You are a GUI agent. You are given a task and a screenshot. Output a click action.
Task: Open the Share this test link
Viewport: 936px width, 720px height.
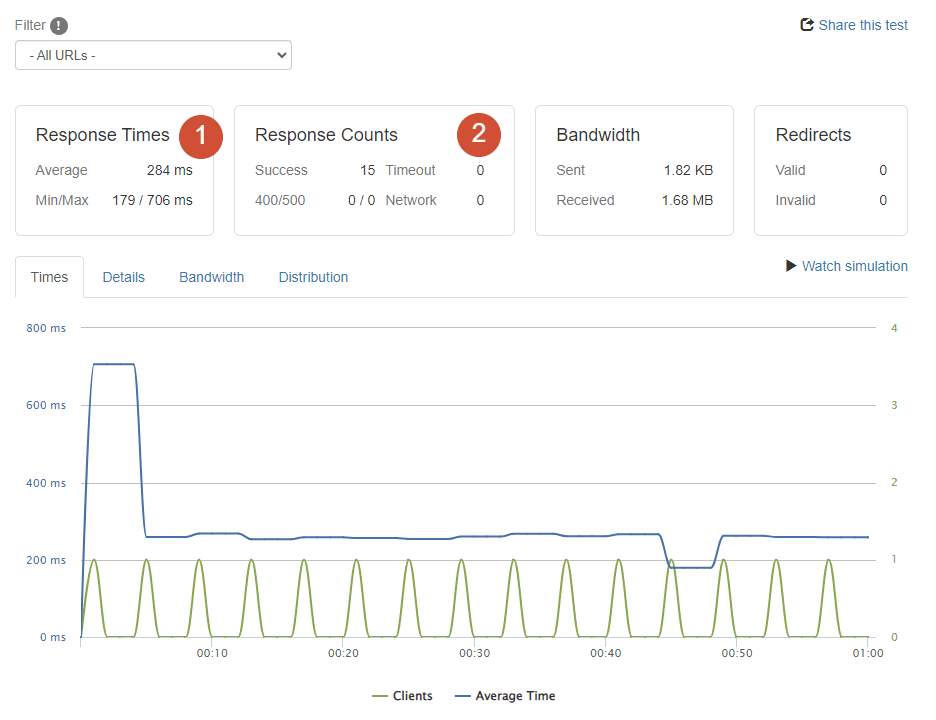click(x=862, y=24)
